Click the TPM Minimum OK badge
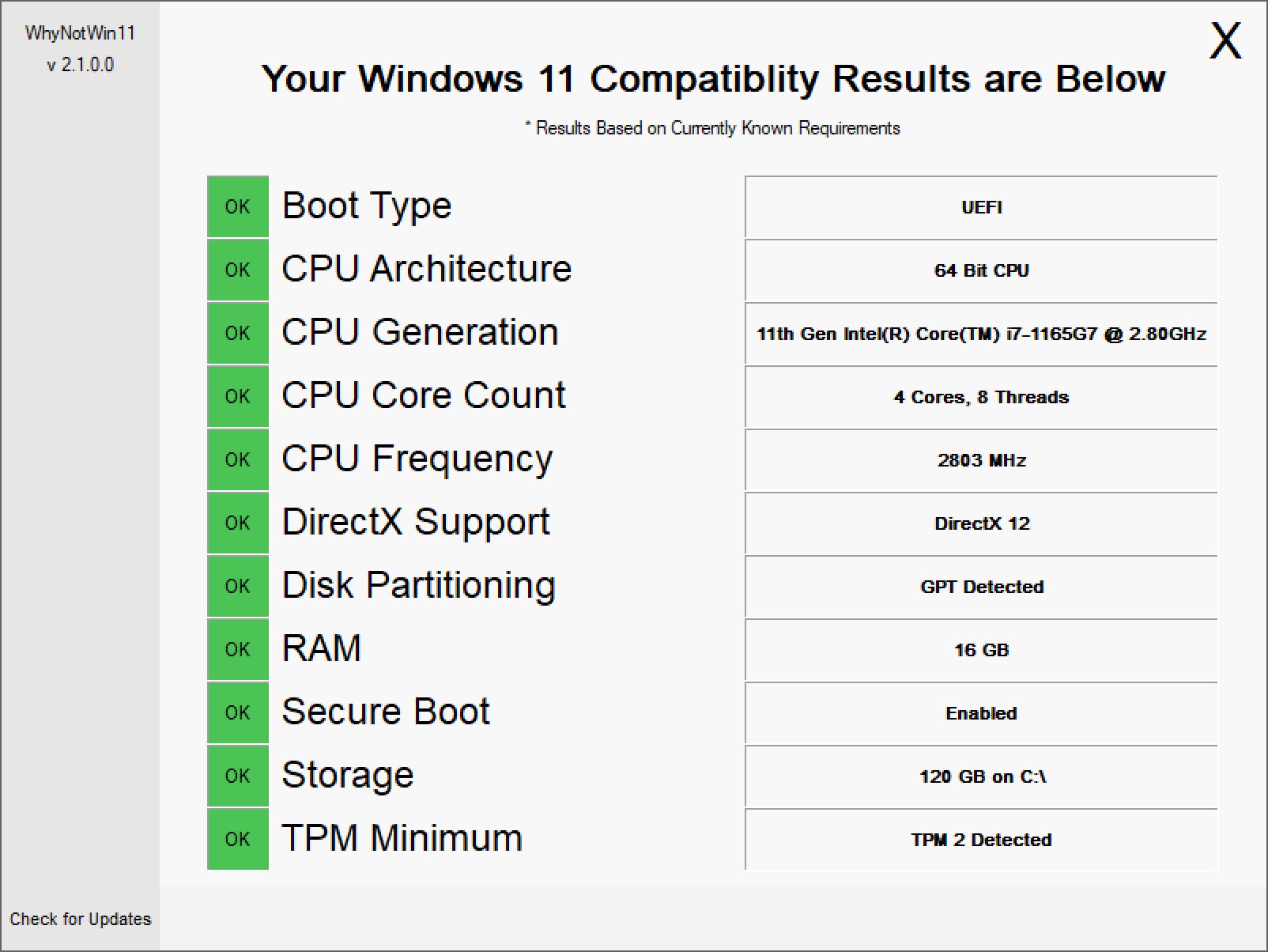The height and width of the screenshot is (952, 1268). coord(237,839)
